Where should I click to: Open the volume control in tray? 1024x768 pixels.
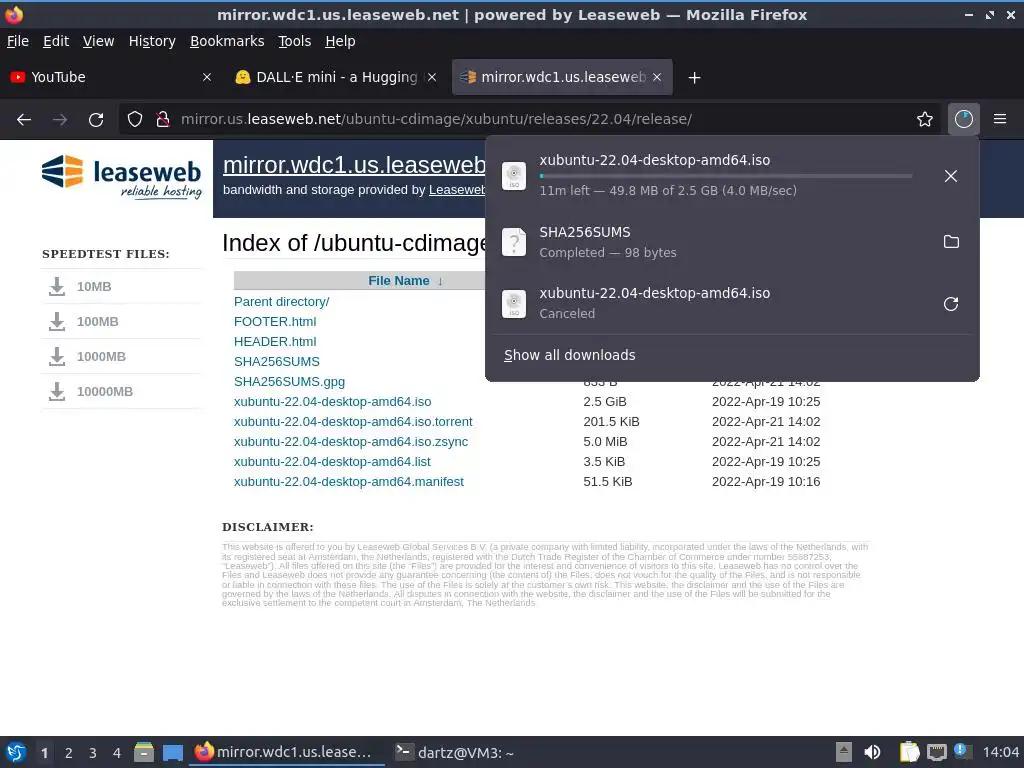click(872, 752)
